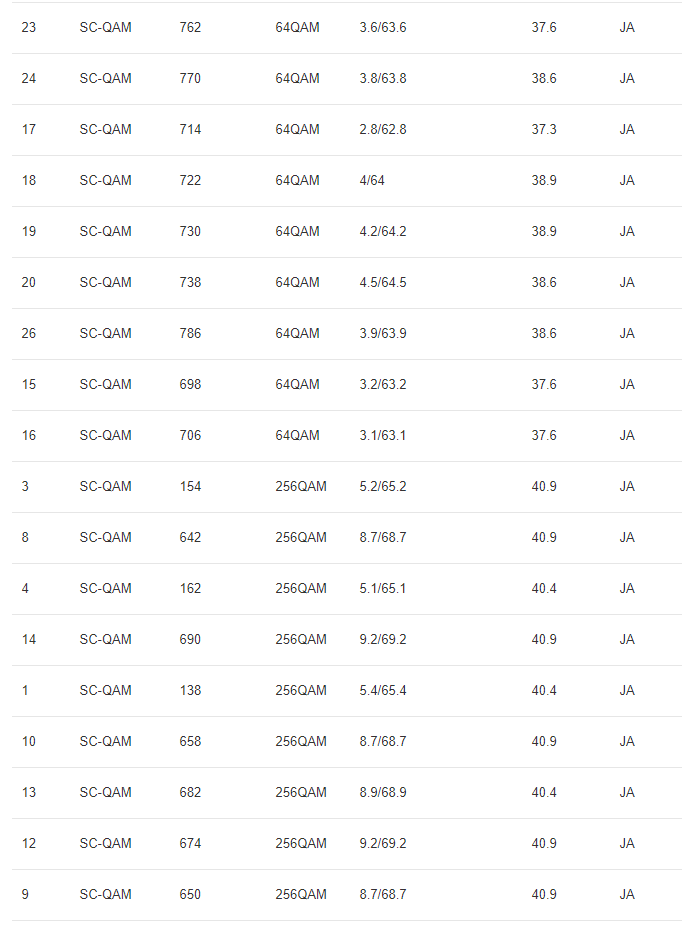The height and width of the screenshot is (927, 697).
Task: Click the 3.9/63.9 power level cell
Action: click(382, 333)
